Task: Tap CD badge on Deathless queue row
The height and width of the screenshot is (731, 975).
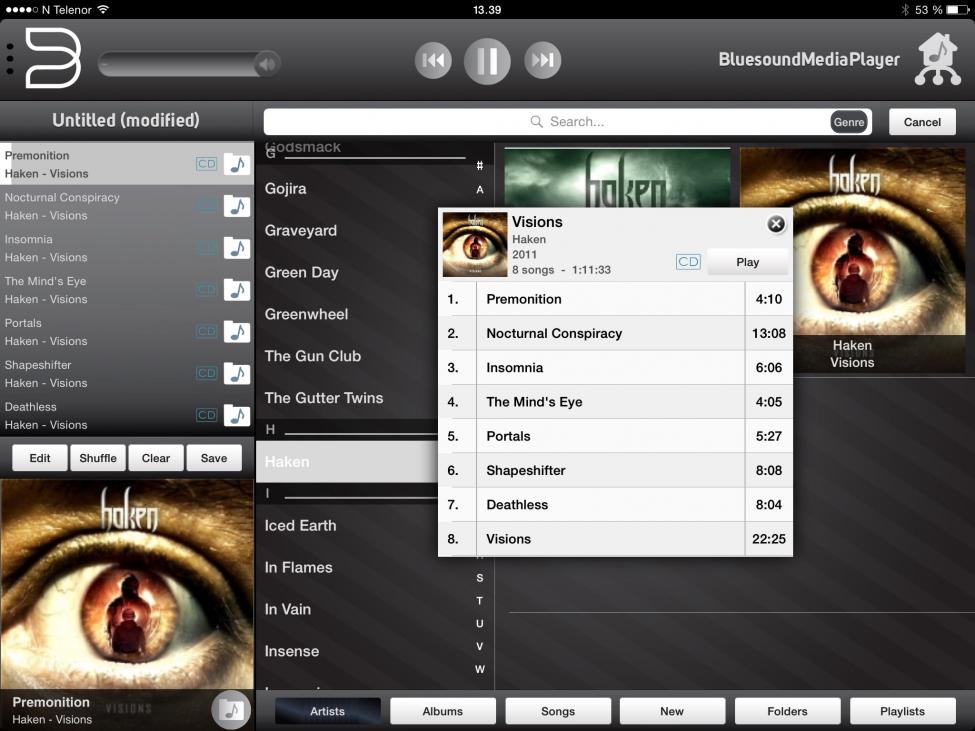Action: click(206, 415)
